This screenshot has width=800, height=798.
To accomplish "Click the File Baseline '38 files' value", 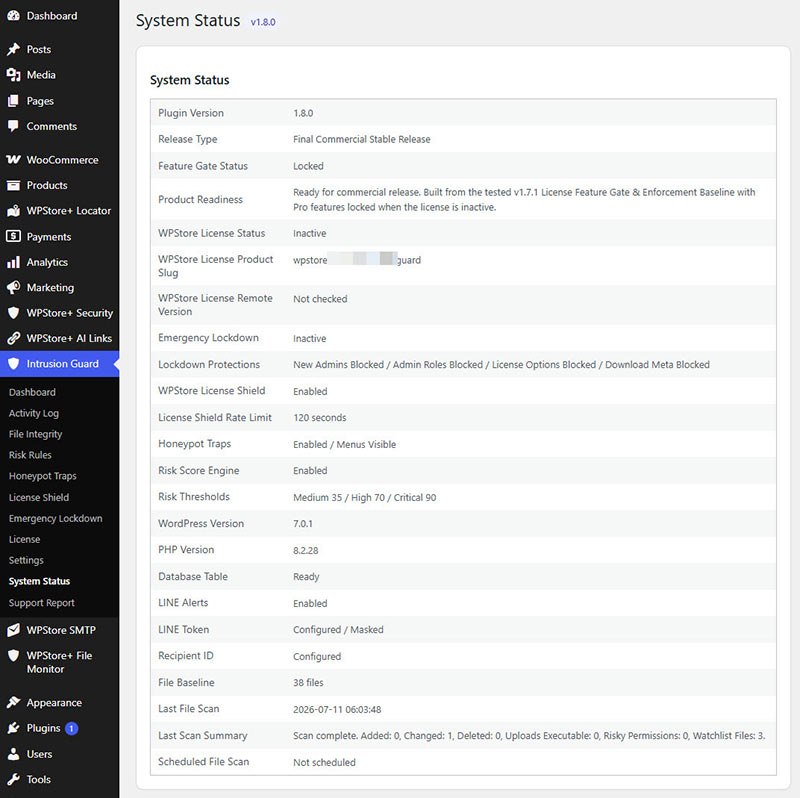I will [308, 683].
